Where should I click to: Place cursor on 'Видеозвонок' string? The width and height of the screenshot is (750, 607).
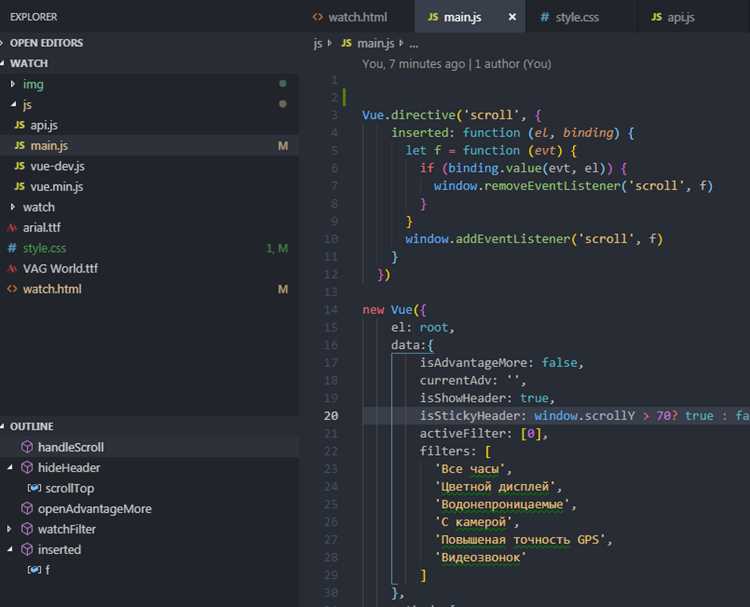[x=480, y=557]
